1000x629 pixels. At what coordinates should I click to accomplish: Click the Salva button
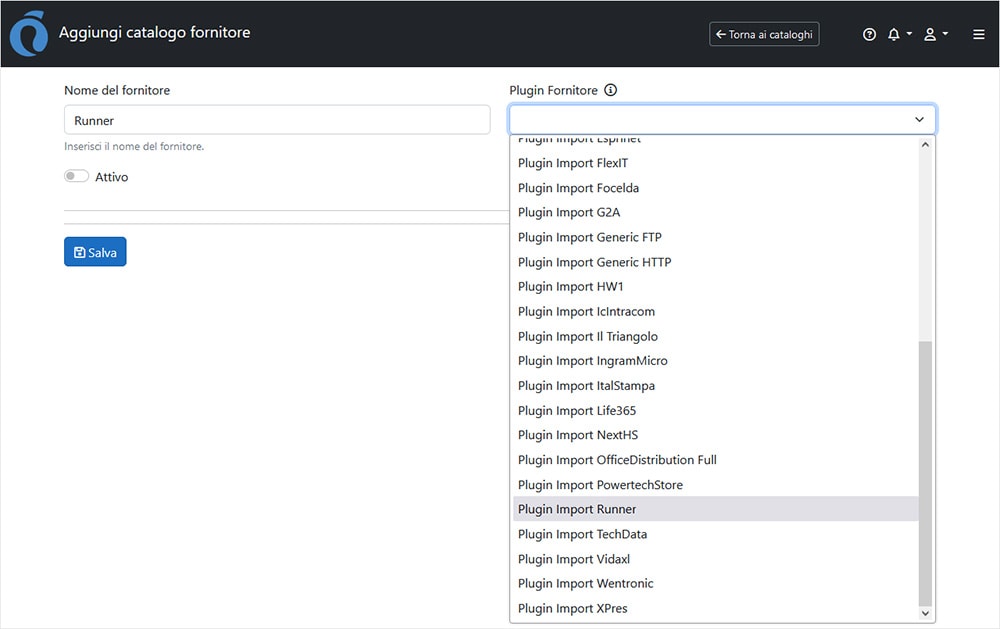click(95, 252)
